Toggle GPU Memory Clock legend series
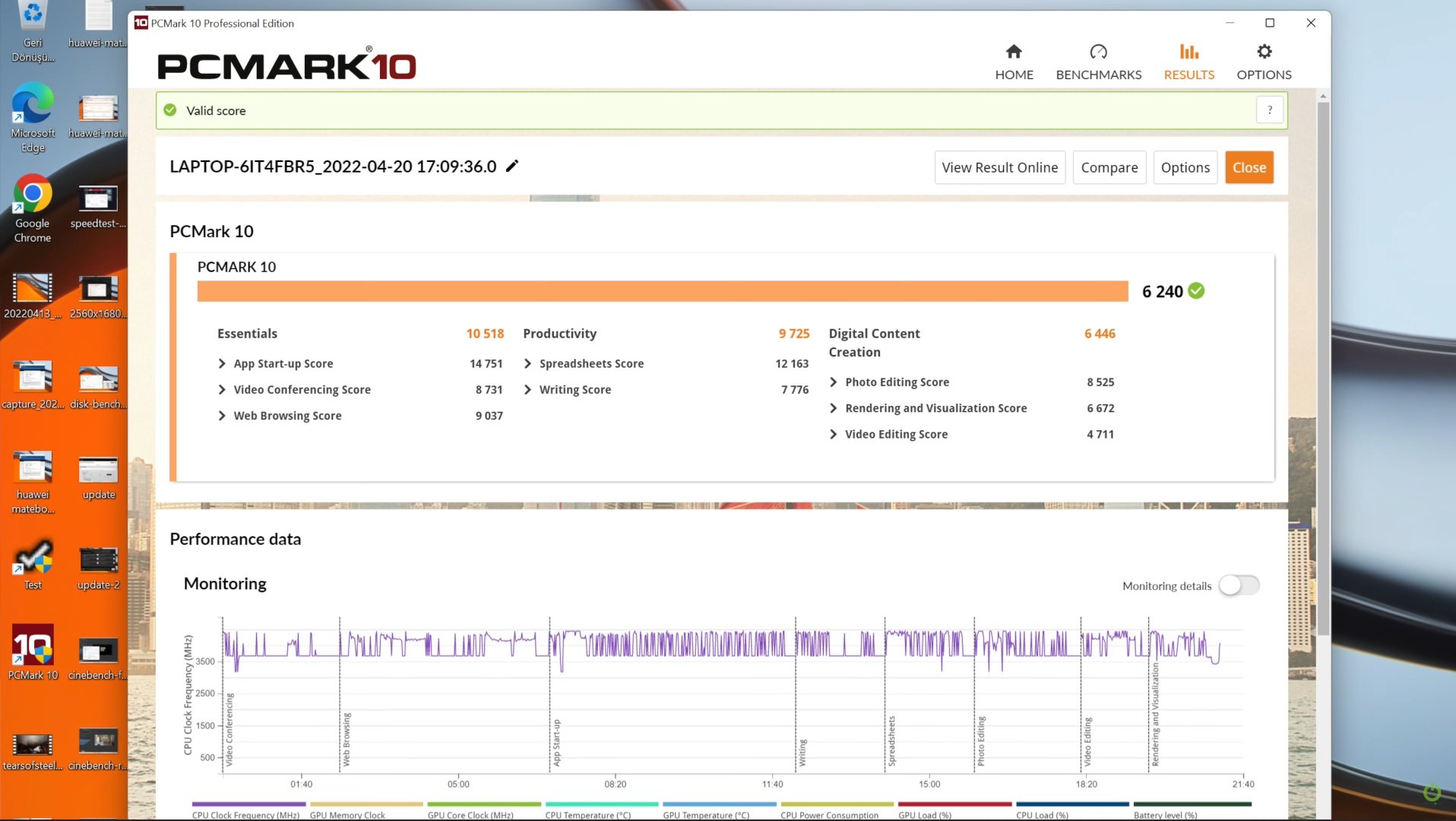The image size is (1456, 821). [x=366, y=810]
